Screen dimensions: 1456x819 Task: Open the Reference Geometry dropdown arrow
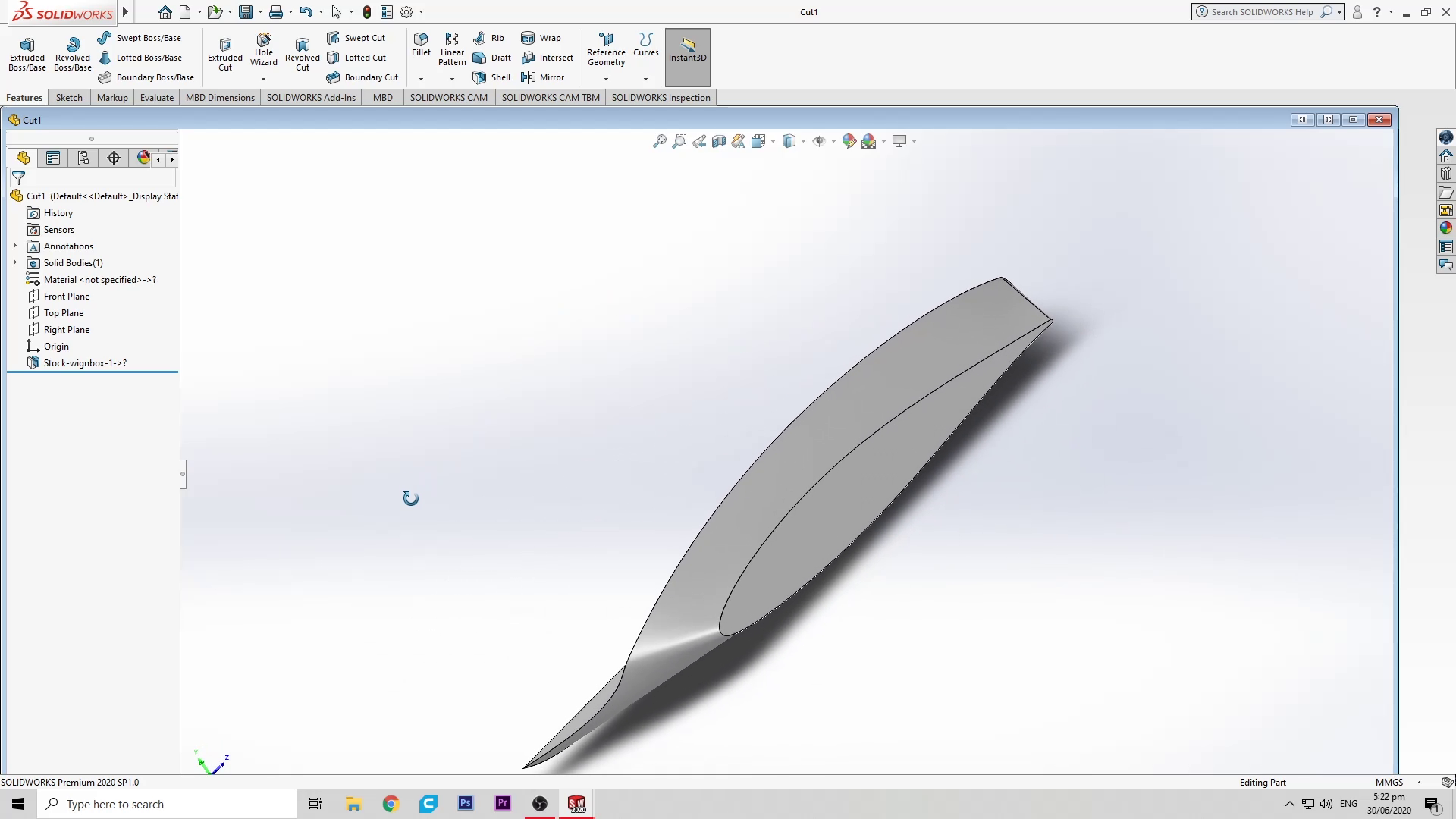click(x=606, y=79)
